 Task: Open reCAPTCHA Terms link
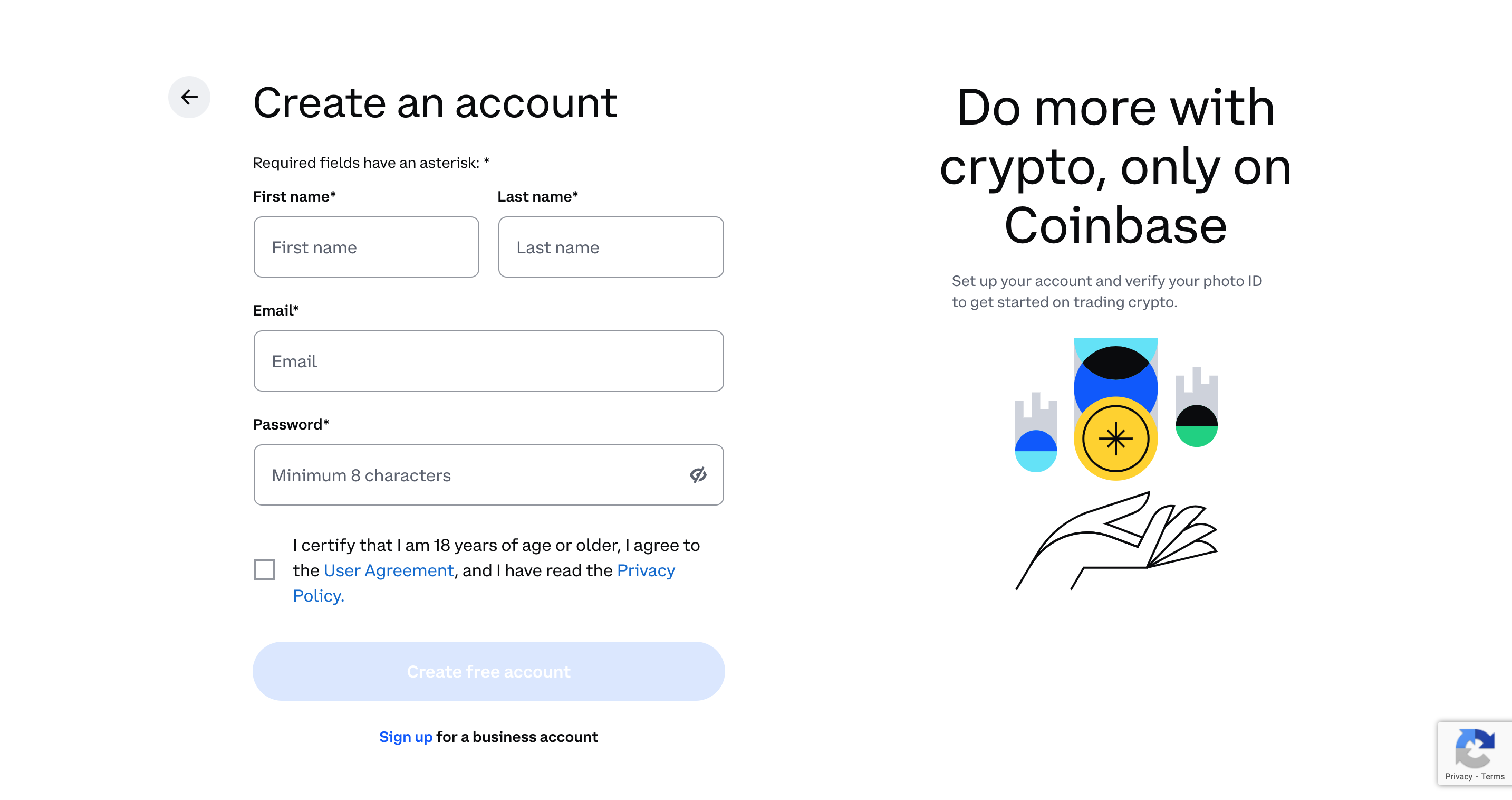click(x=1492, y=776)
